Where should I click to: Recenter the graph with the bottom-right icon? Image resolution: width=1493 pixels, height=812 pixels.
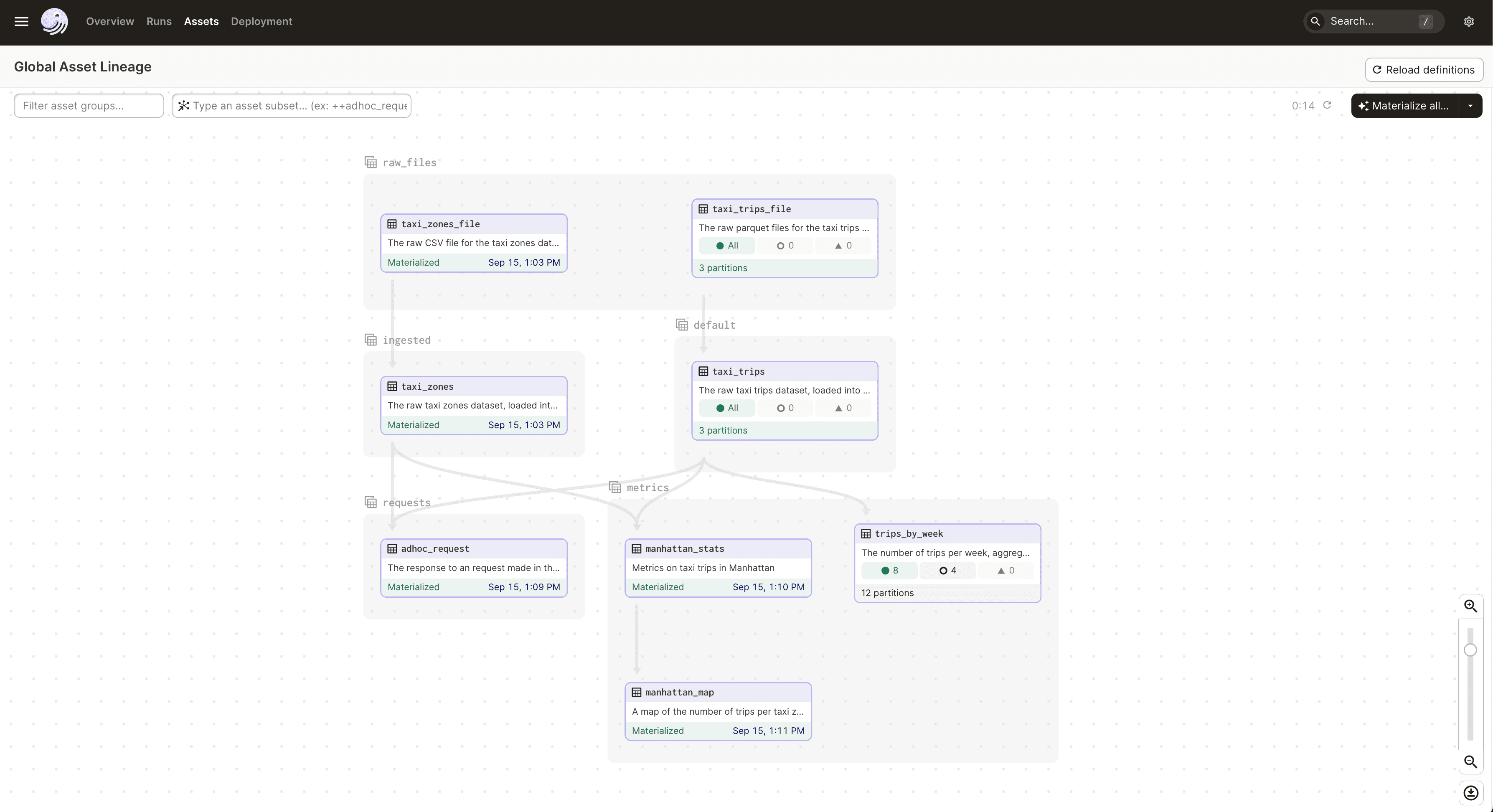(1470, 793)
